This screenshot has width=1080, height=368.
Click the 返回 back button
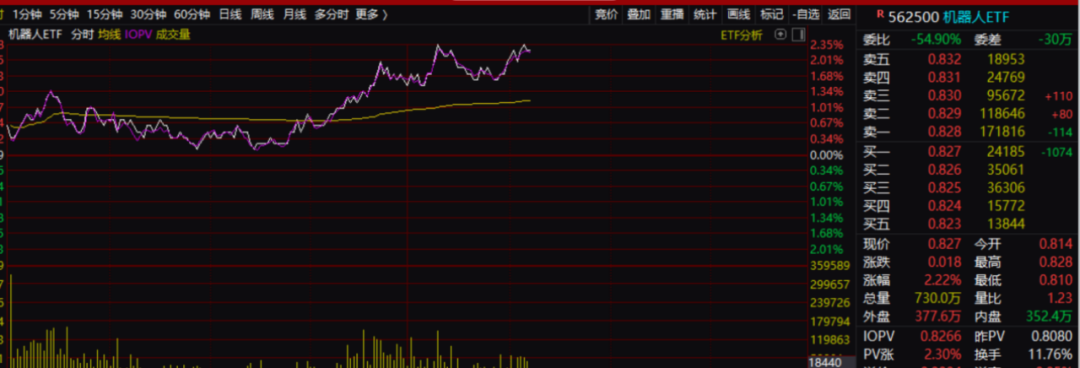tap(839, 14)
